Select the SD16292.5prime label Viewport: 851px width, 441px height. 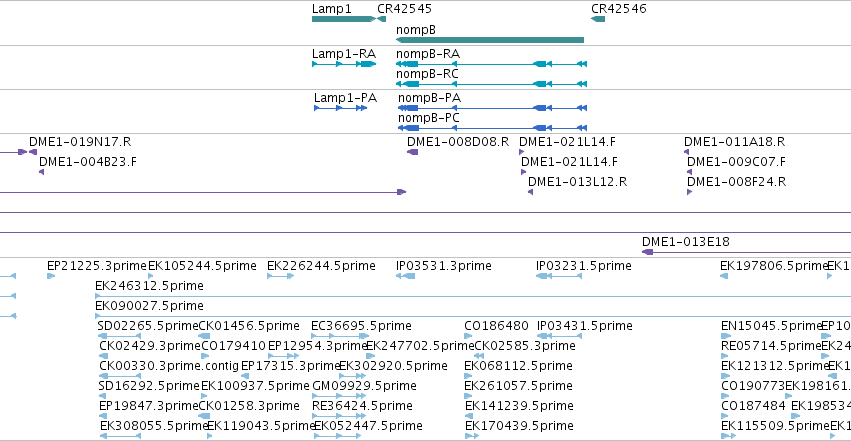click(149, 386)
